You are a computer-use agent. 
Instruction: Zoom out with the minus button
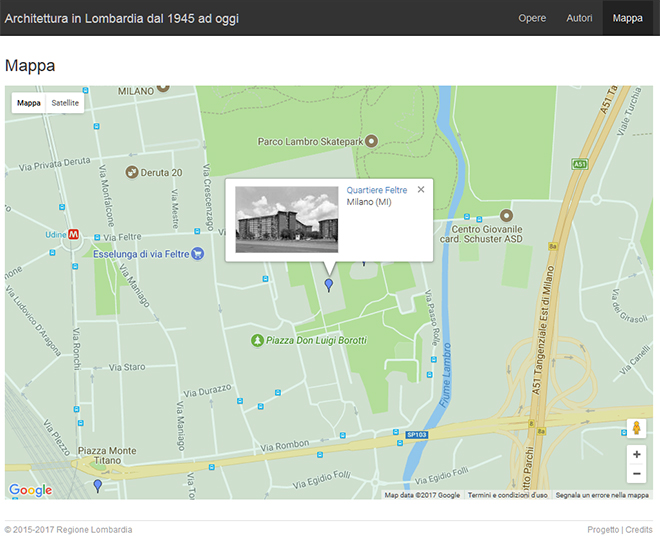636,476
